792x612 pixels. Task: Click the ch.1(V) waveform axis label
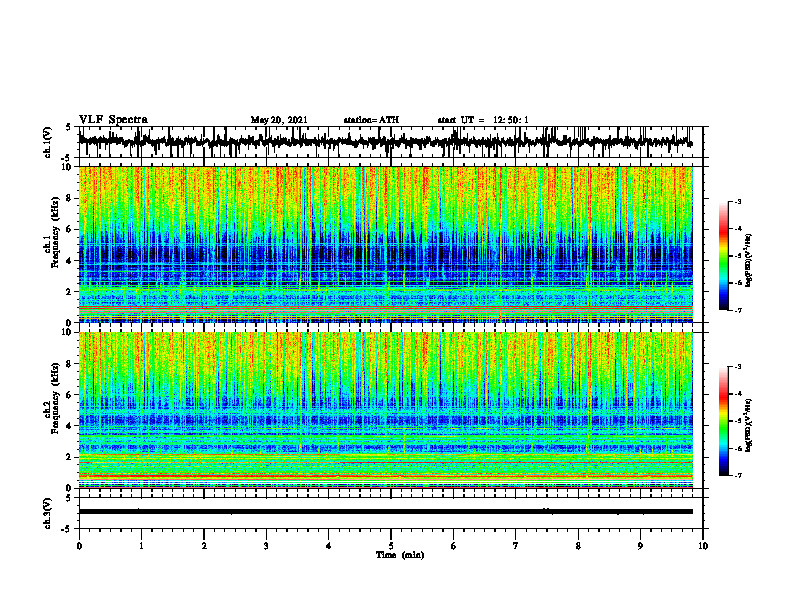(48, 142)
